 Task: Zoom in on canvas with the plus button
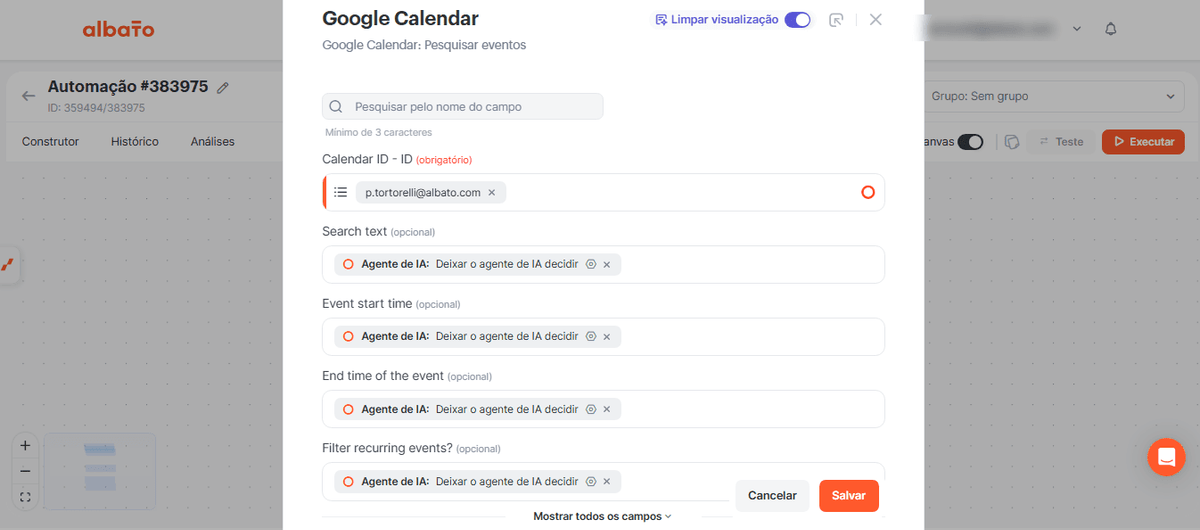pos(25,446)
